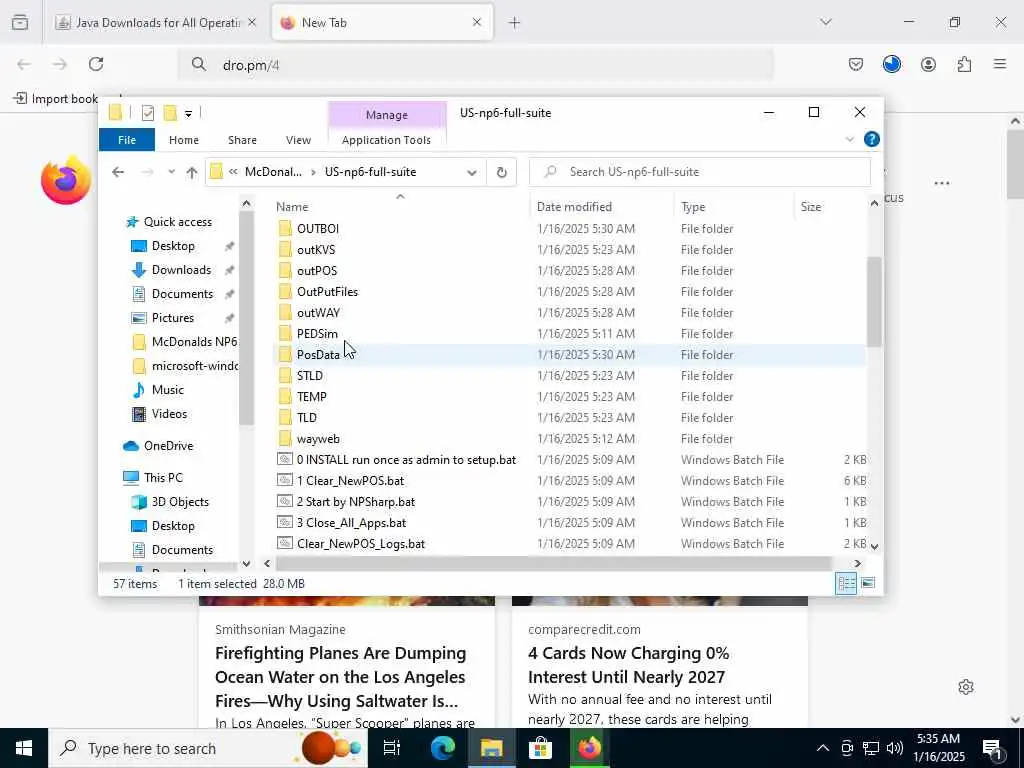
Task: Open the 4 Cards Now Charging article
Action: 628,665
